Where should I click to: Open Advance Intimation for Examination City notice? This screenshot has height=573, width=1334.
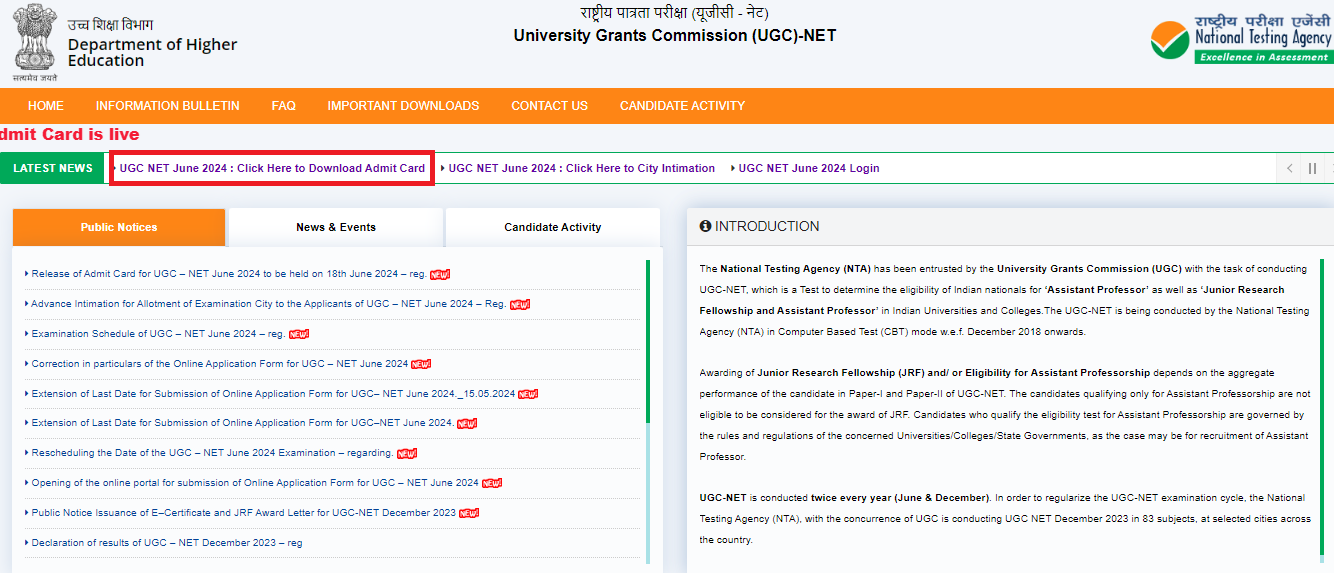(268, 304)
